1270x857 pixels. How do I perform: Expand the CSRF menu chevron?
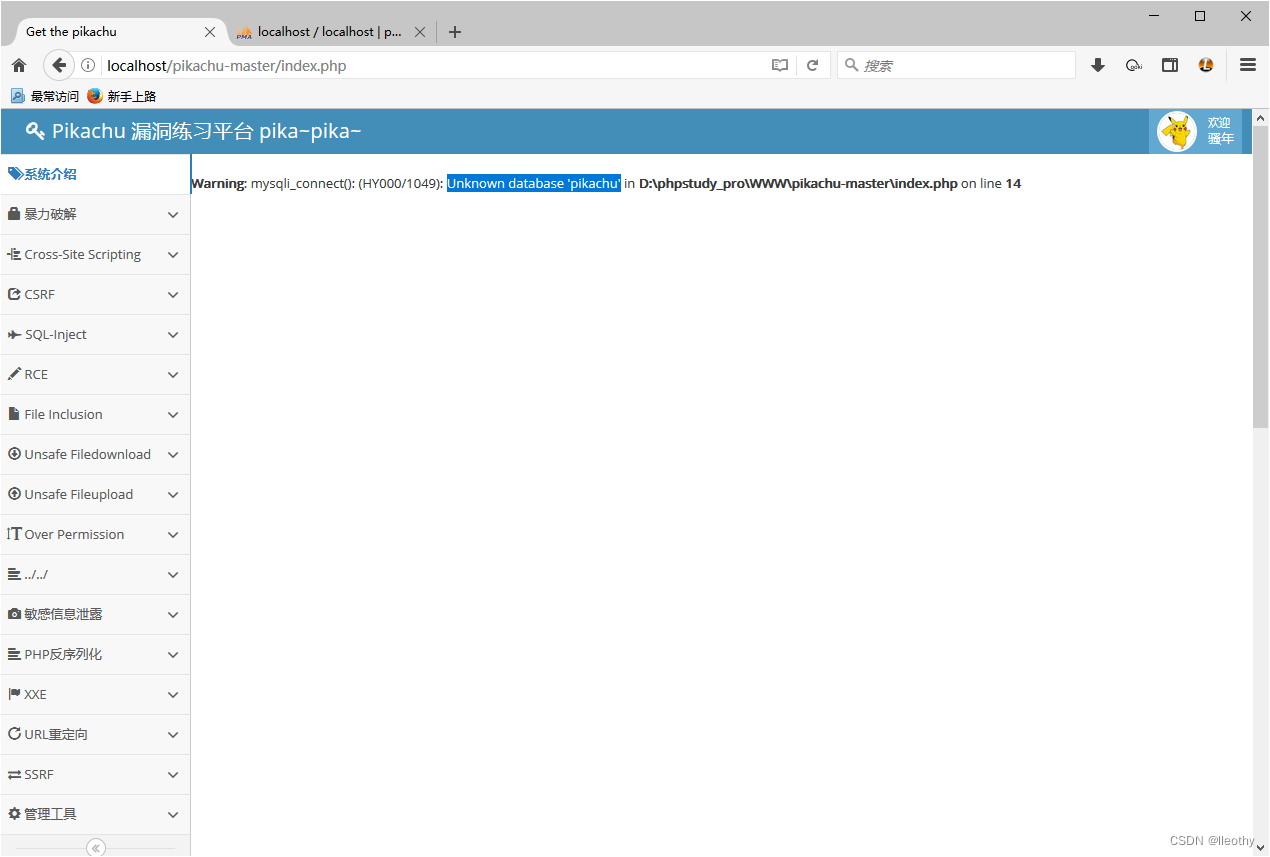(x=173, y=295)
